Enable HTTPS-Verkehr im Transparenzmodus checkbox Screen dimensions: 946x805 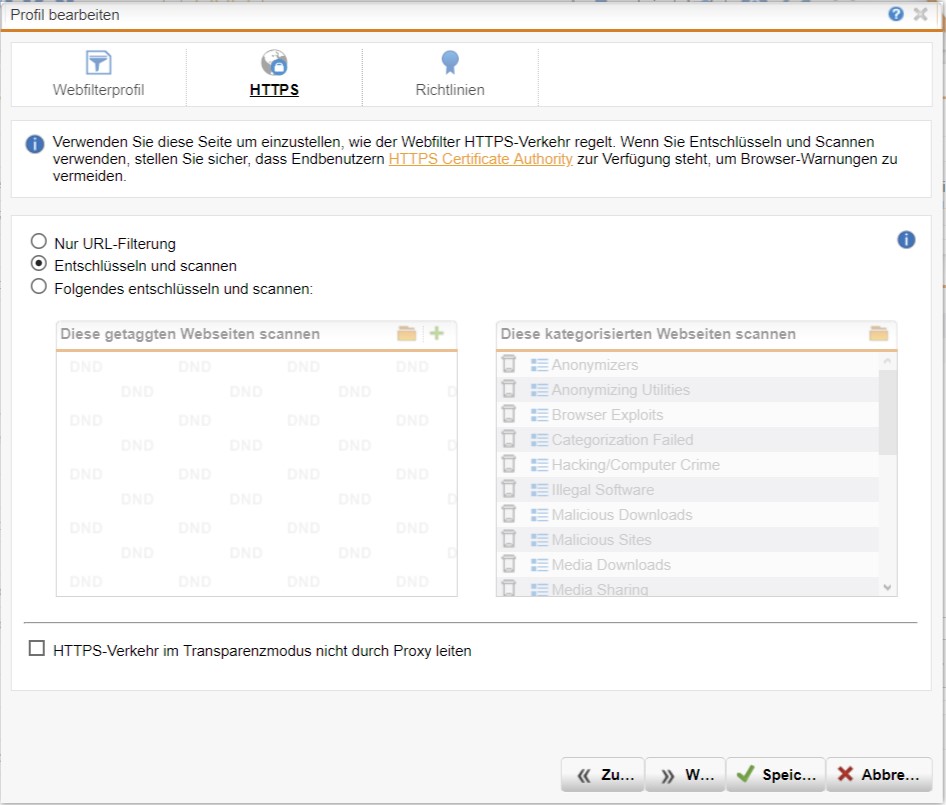[x=37, y=649]
